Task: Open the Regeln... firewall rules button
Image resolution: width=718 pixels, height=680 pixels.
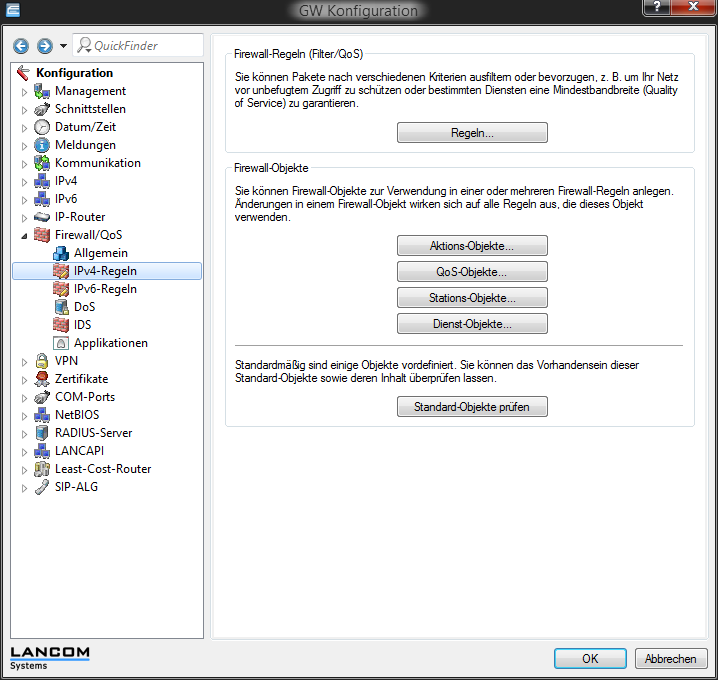Action: [x=472, y=133]
